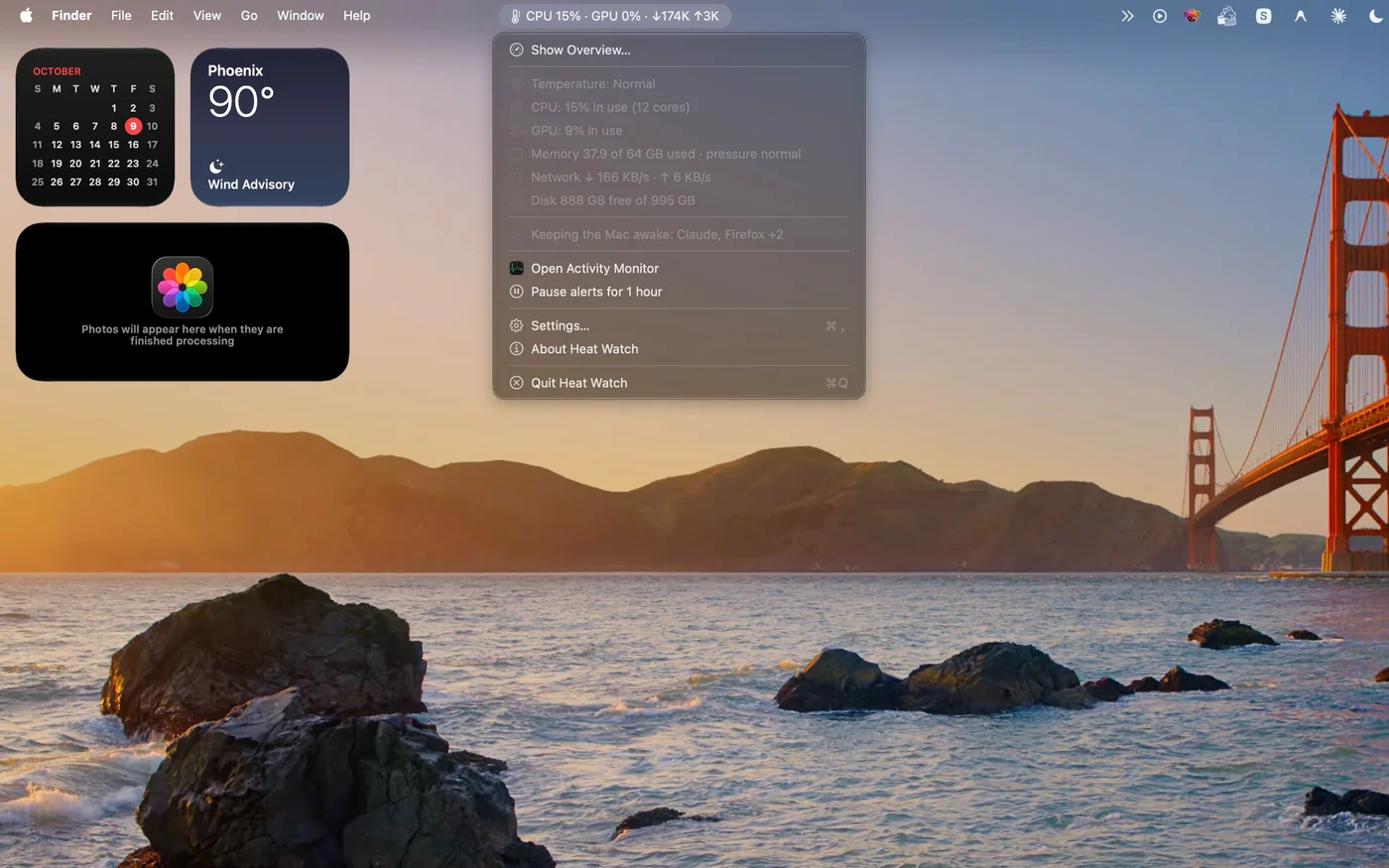Select About Heat Watch

click(679, 349)
